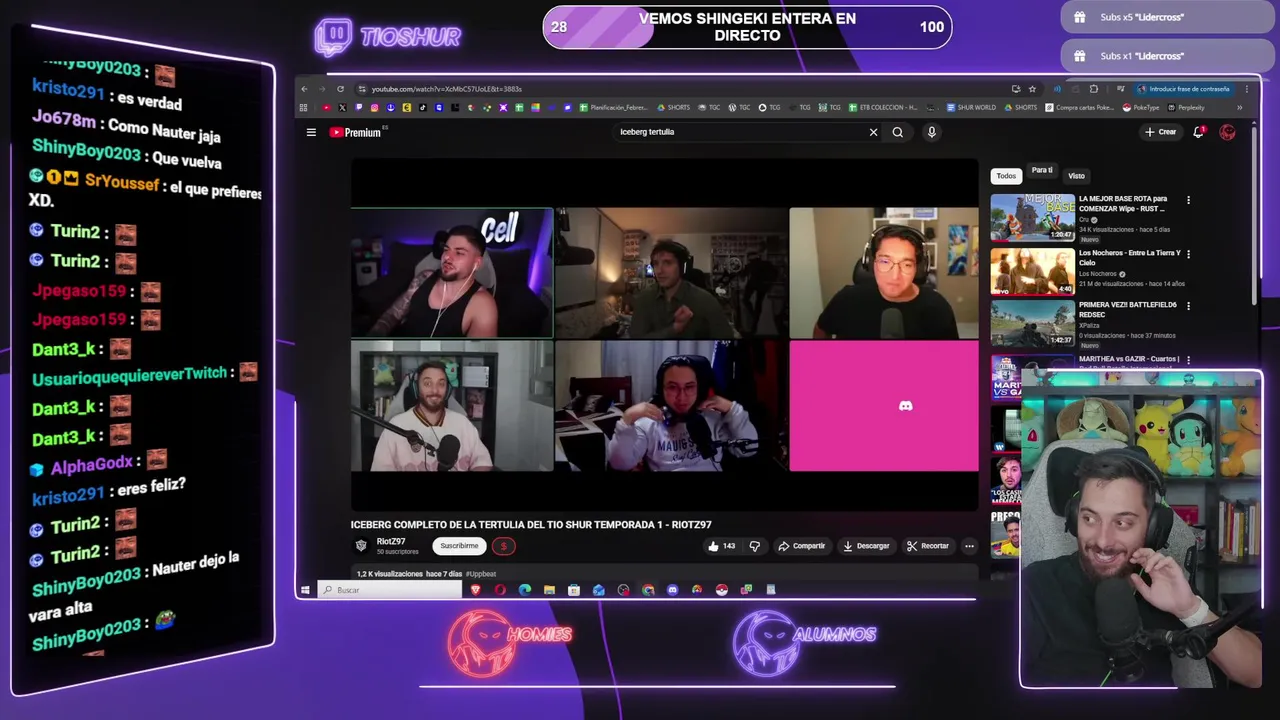Image resolution: width=1280 pixels, height=720 pixels.
Task: Open the SHUR WORLD bookmark
Action: (971, 108)
